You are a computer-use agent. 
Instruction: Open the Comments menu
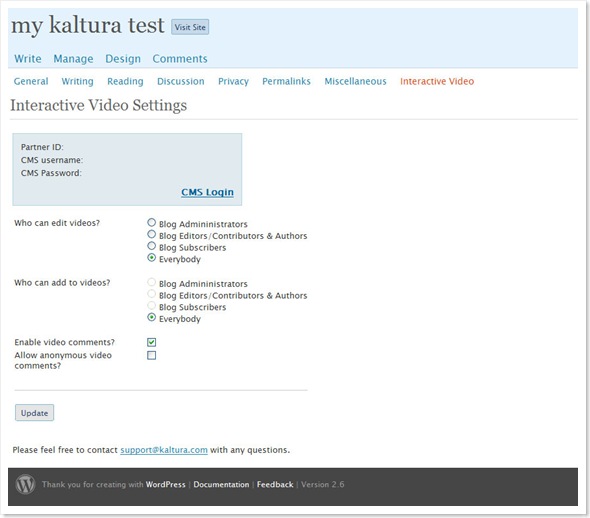[180, 59]
